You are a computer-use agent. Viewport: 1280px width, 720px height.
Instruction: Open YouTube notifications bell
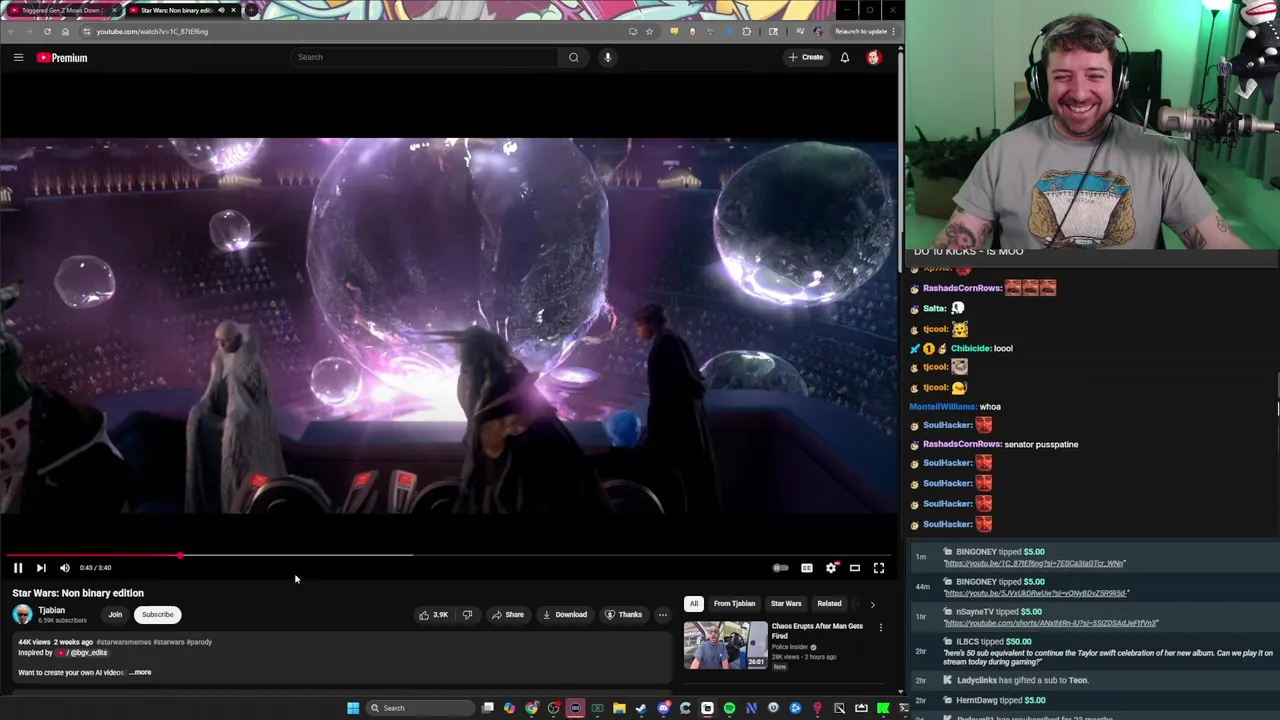click(x=845, y=57)
